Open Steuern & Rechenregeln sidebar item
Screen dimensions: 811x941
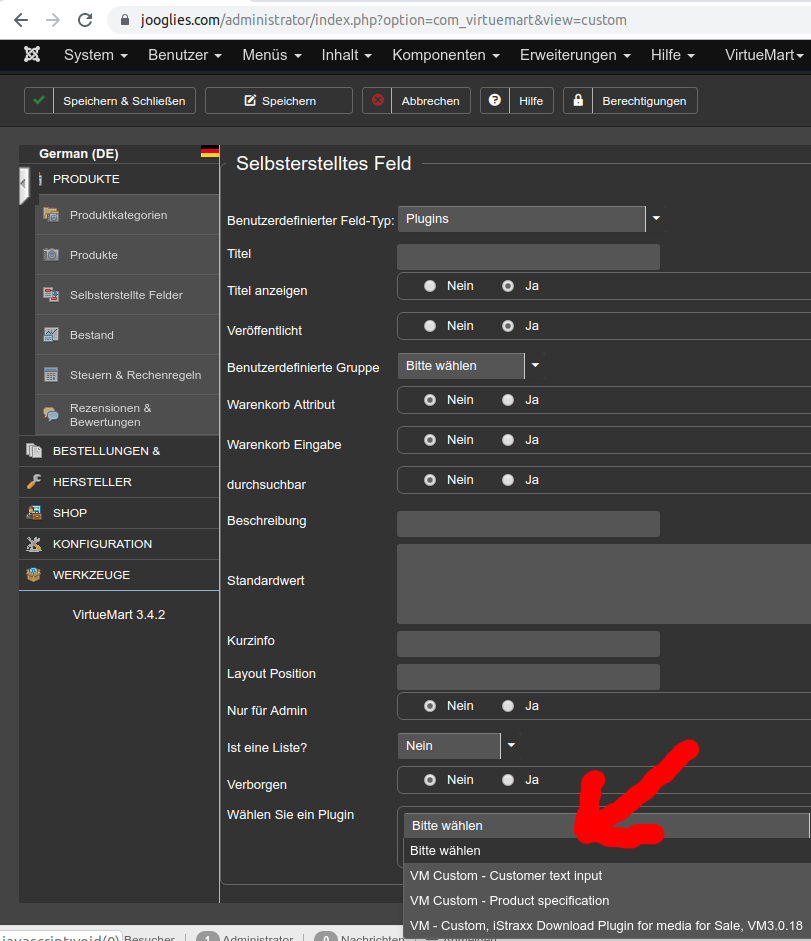coord(135,375)
